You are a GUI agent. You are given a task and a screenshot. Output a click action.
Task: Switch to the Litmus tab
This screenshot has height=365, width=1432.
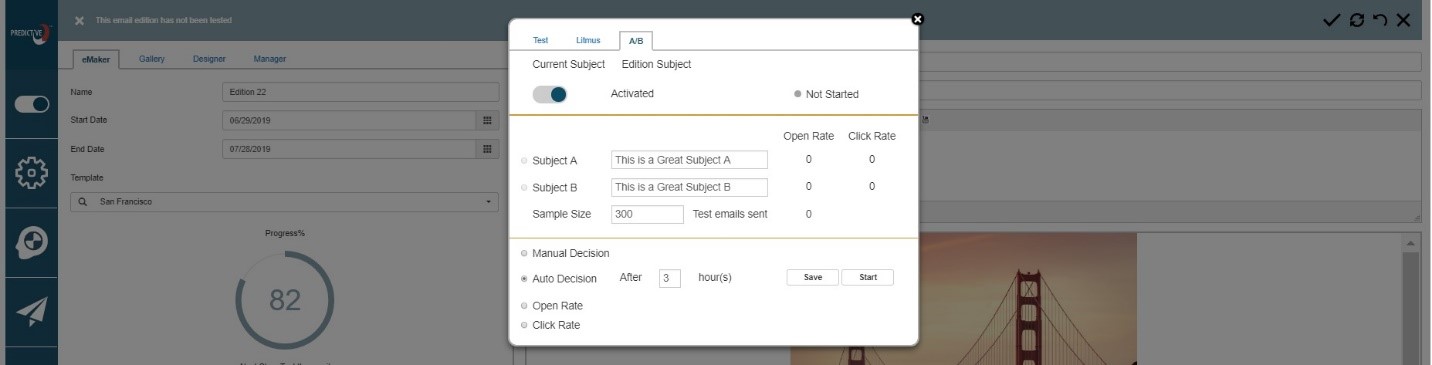click(x=588, y=40)
